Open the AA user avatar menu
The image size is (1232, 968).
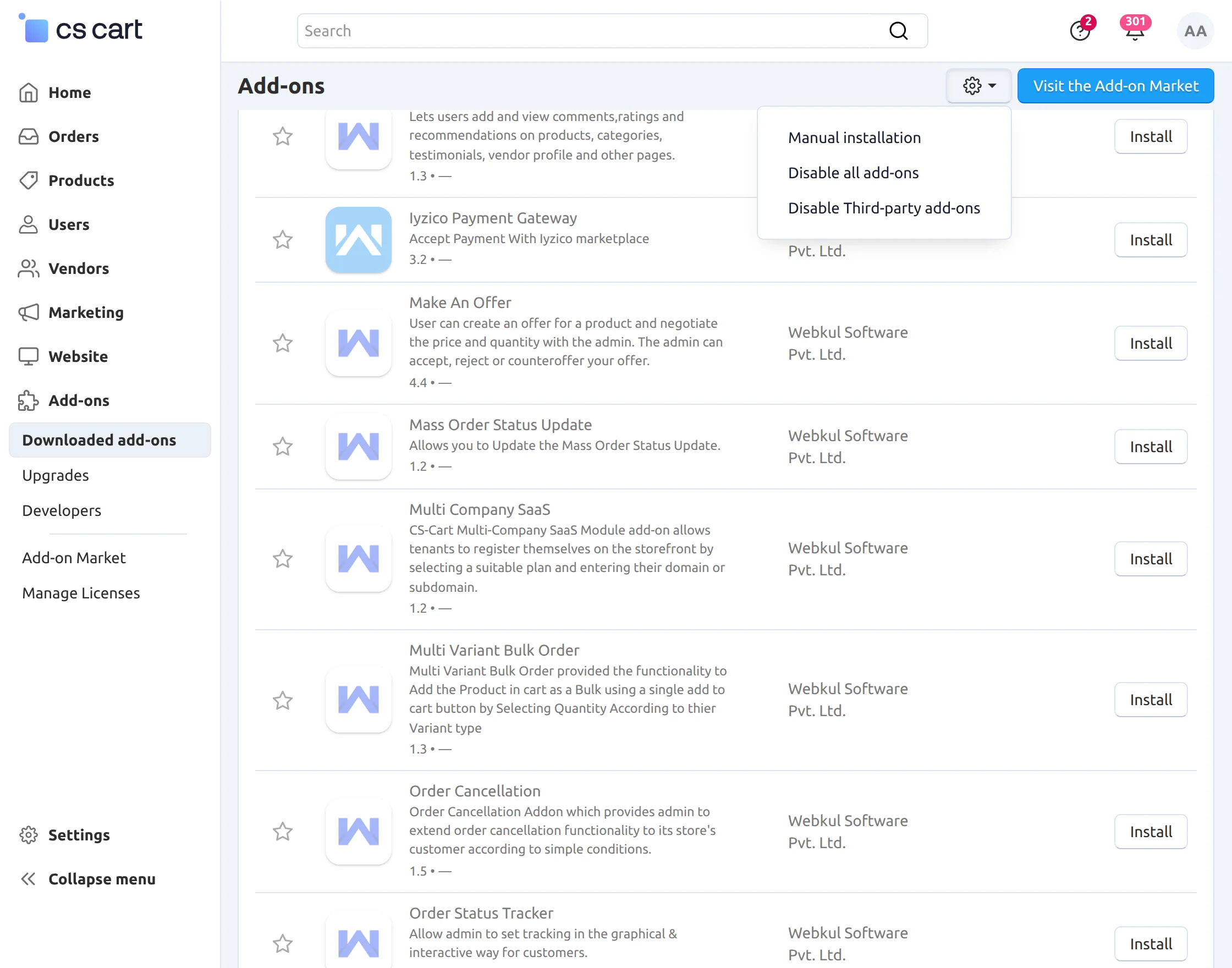1195,31
